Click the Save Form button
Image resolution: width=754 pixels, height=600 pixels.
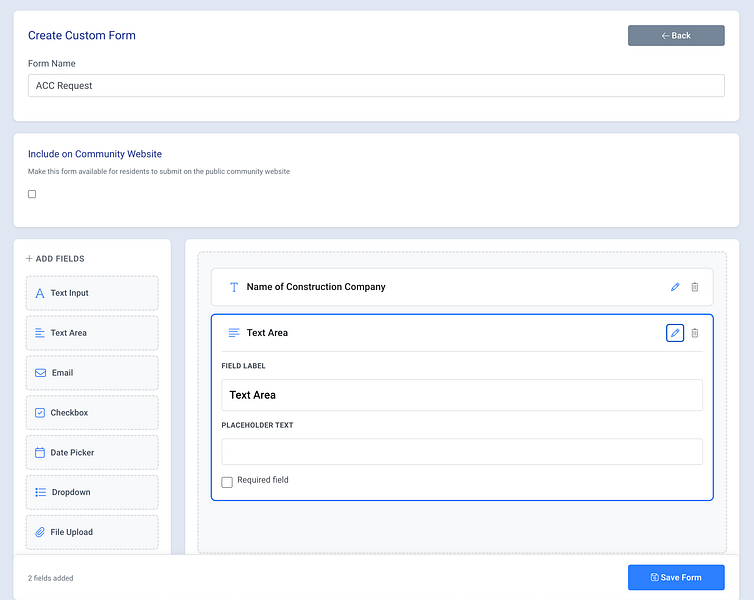pos(676,577)
